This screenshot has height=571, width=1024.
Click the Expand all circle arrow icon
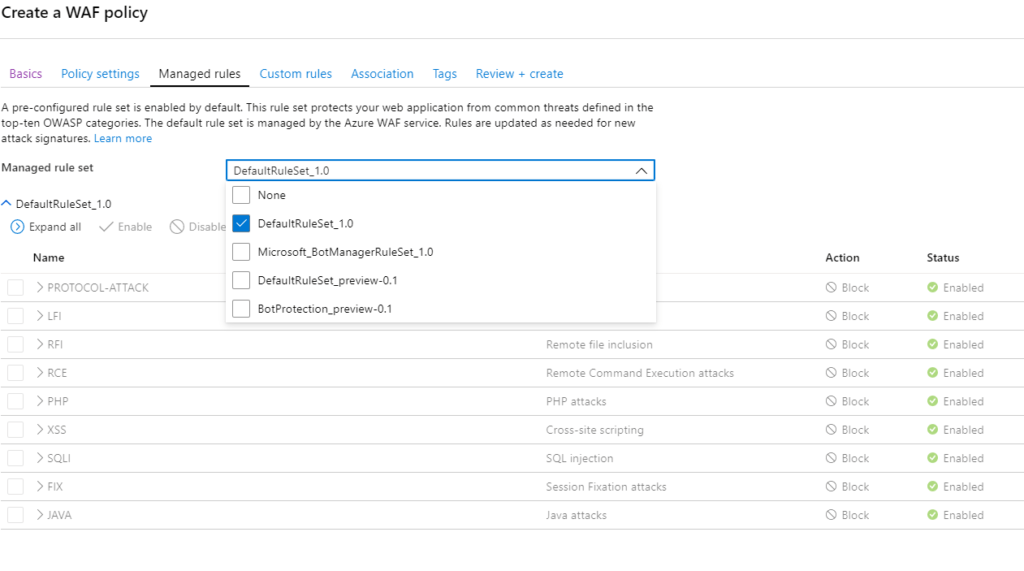coord(18,227)
